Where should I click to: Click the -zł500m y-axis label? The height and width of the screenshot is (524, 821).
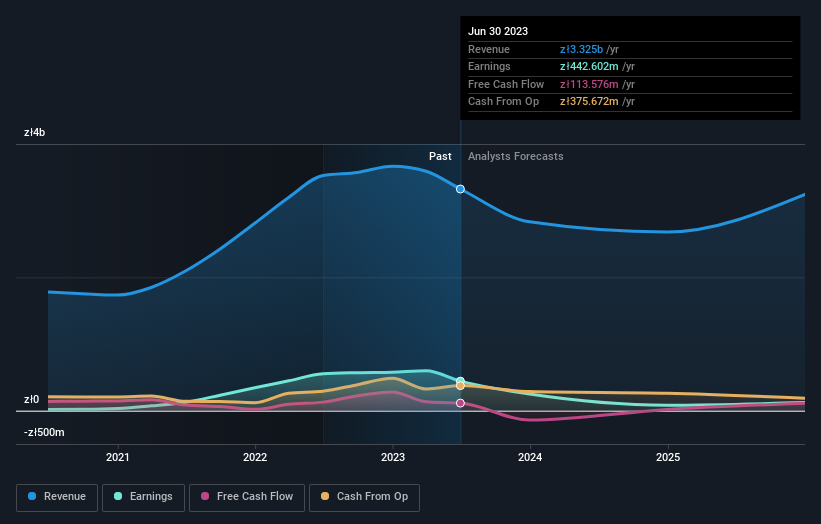(x=44, y=432)
